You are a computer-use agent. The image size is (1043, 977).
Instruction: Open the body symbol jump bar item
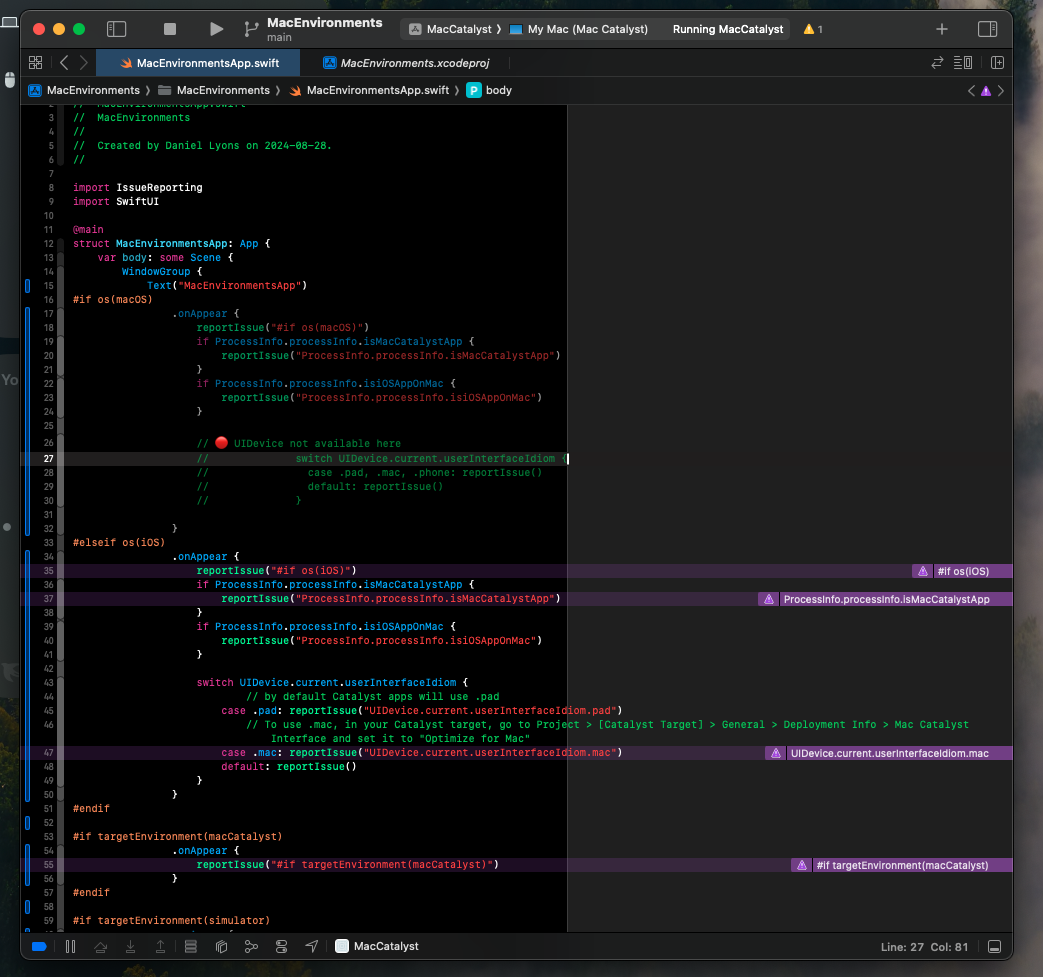(489, 90)
